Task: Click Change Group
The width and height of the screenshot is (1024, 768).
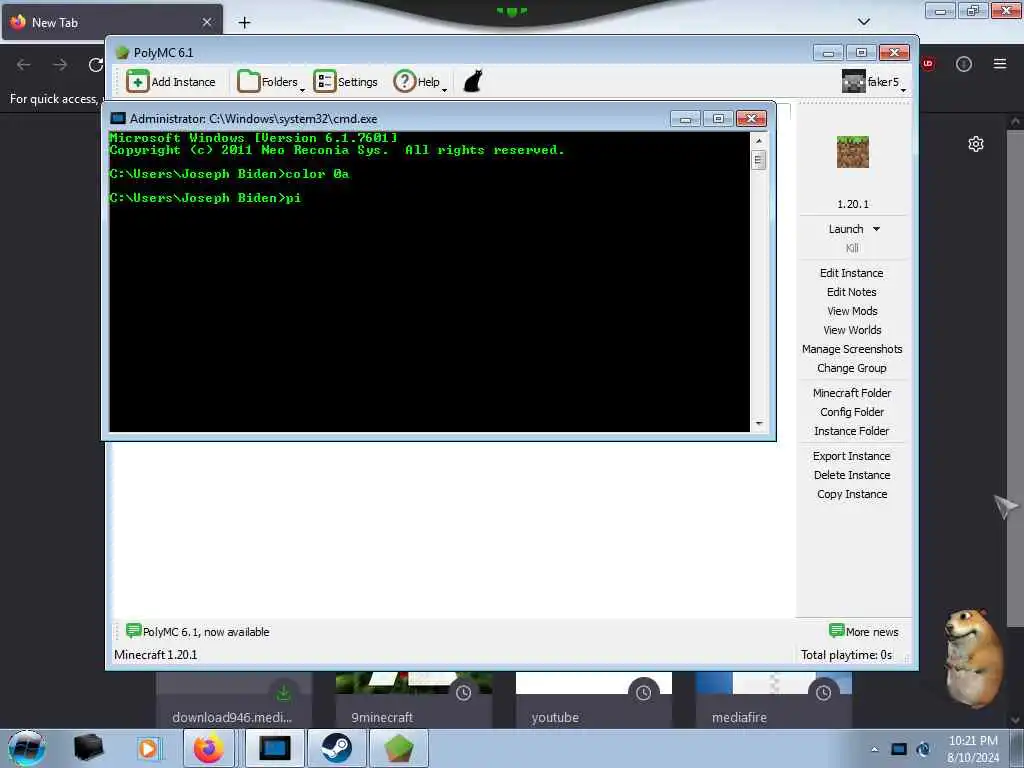Action: click(852, 368)
